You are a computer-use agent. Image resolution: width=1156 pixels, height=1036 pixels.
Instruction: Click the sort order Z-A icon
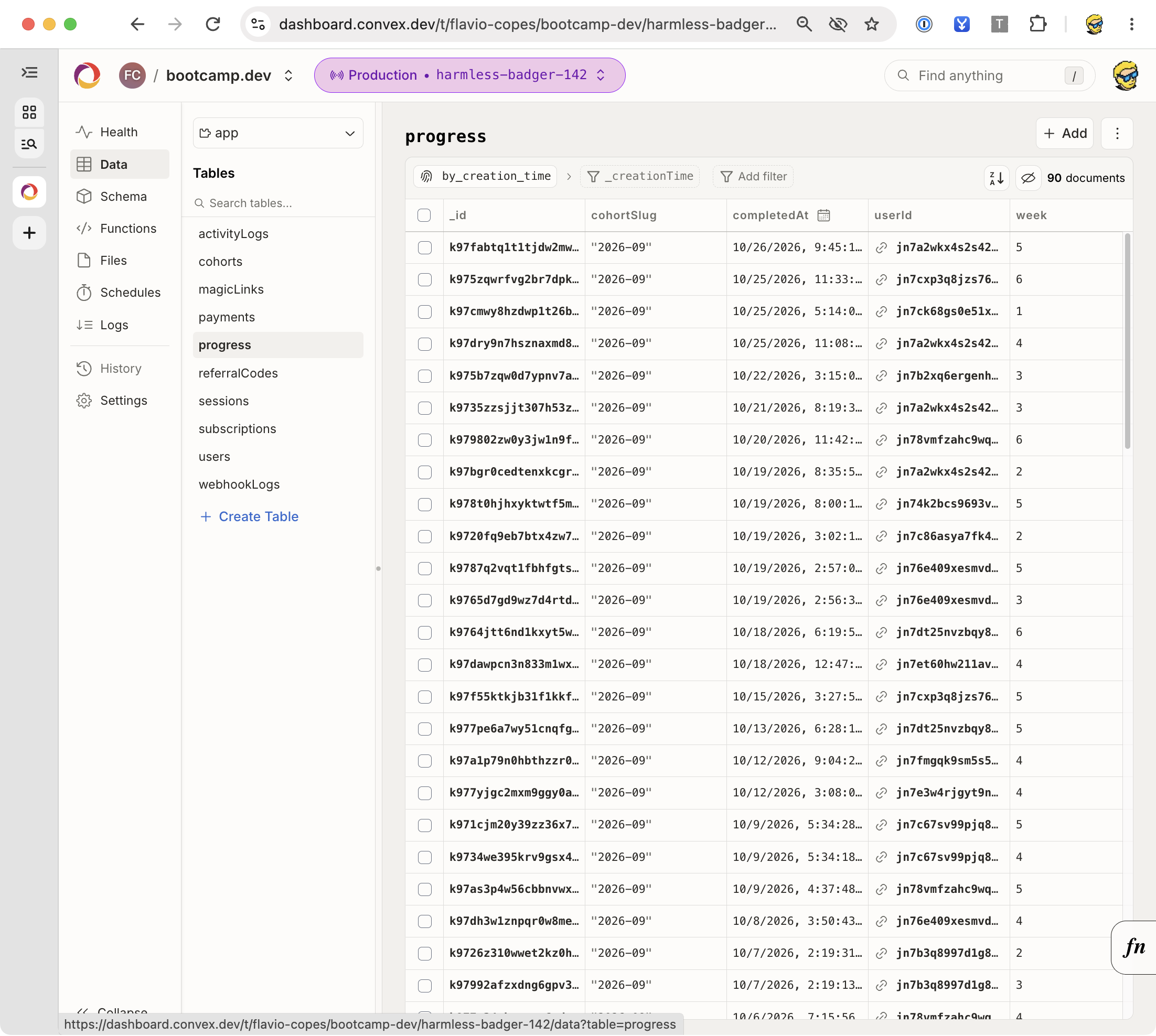point(997,178)
